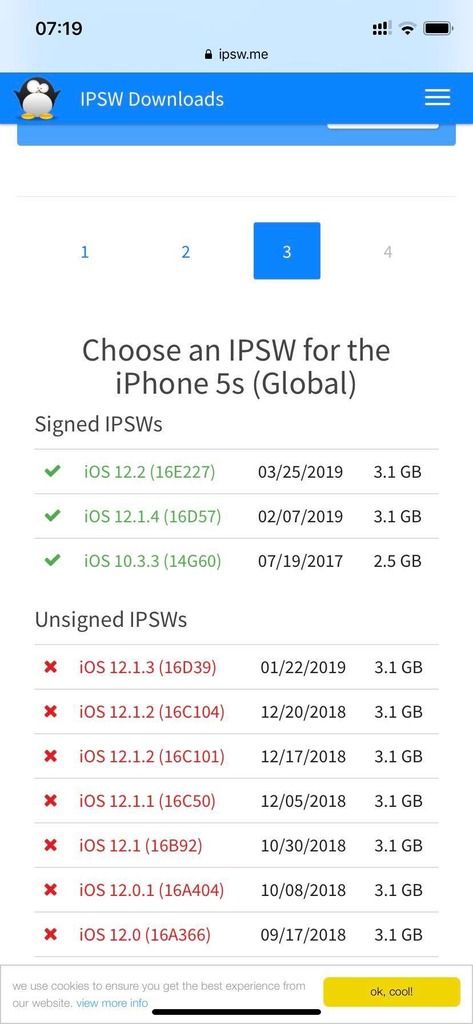This screenshot has height=1024, width=473.
Task: Go to step 1 in the pager
Action: tap(84, 251)
